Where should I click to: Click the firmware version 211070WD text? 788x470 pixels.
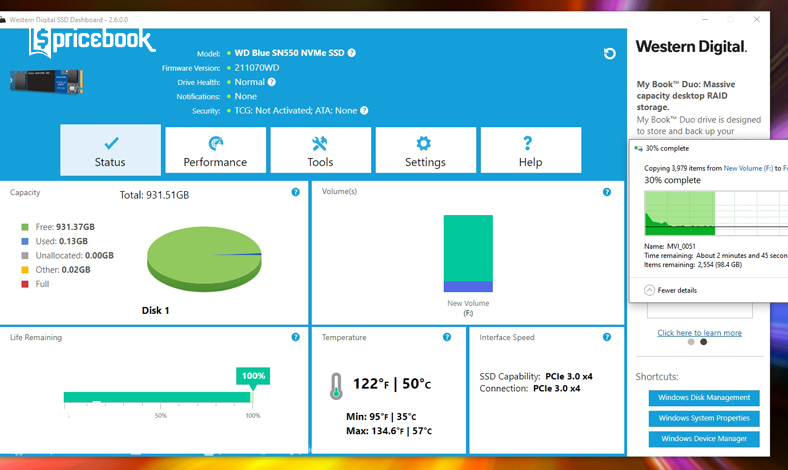pyautogui.click(x=257, y=67)
